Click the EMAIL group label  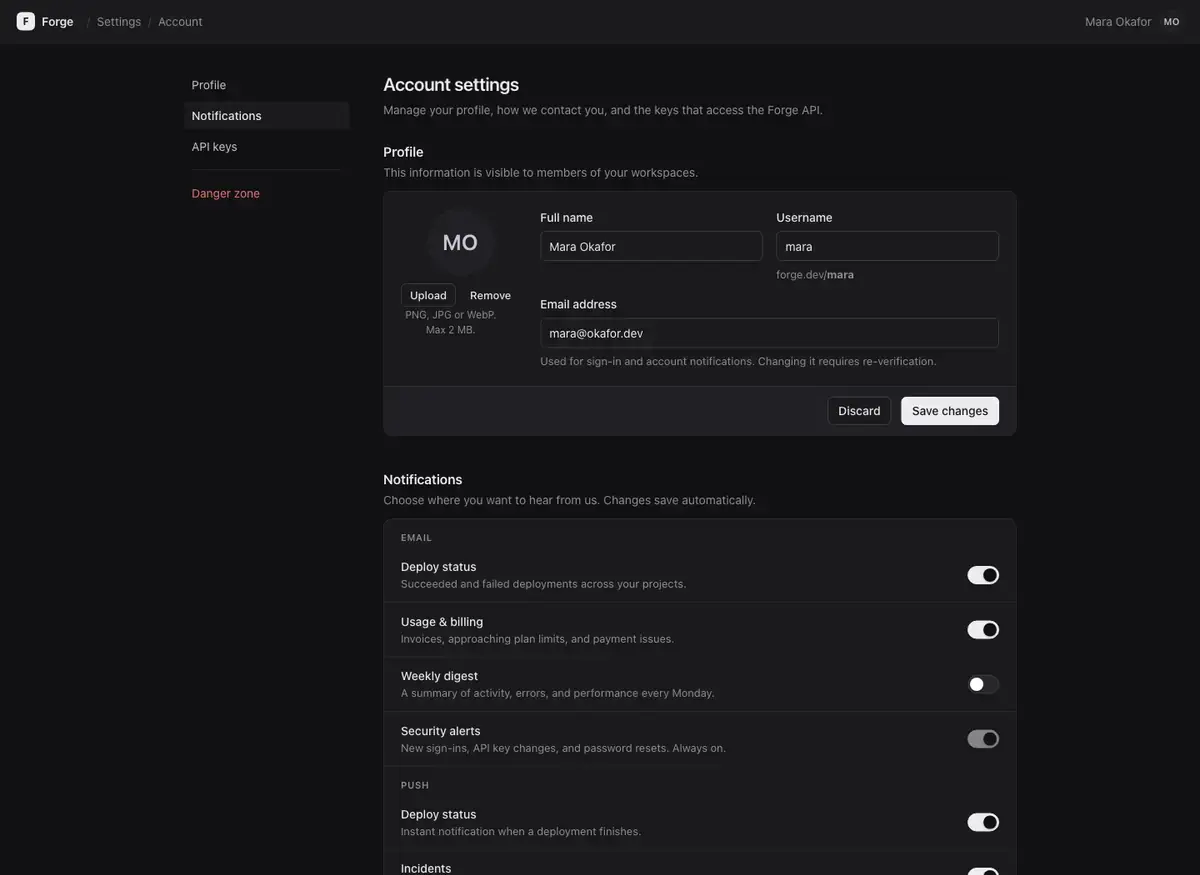tap(416, 538)
